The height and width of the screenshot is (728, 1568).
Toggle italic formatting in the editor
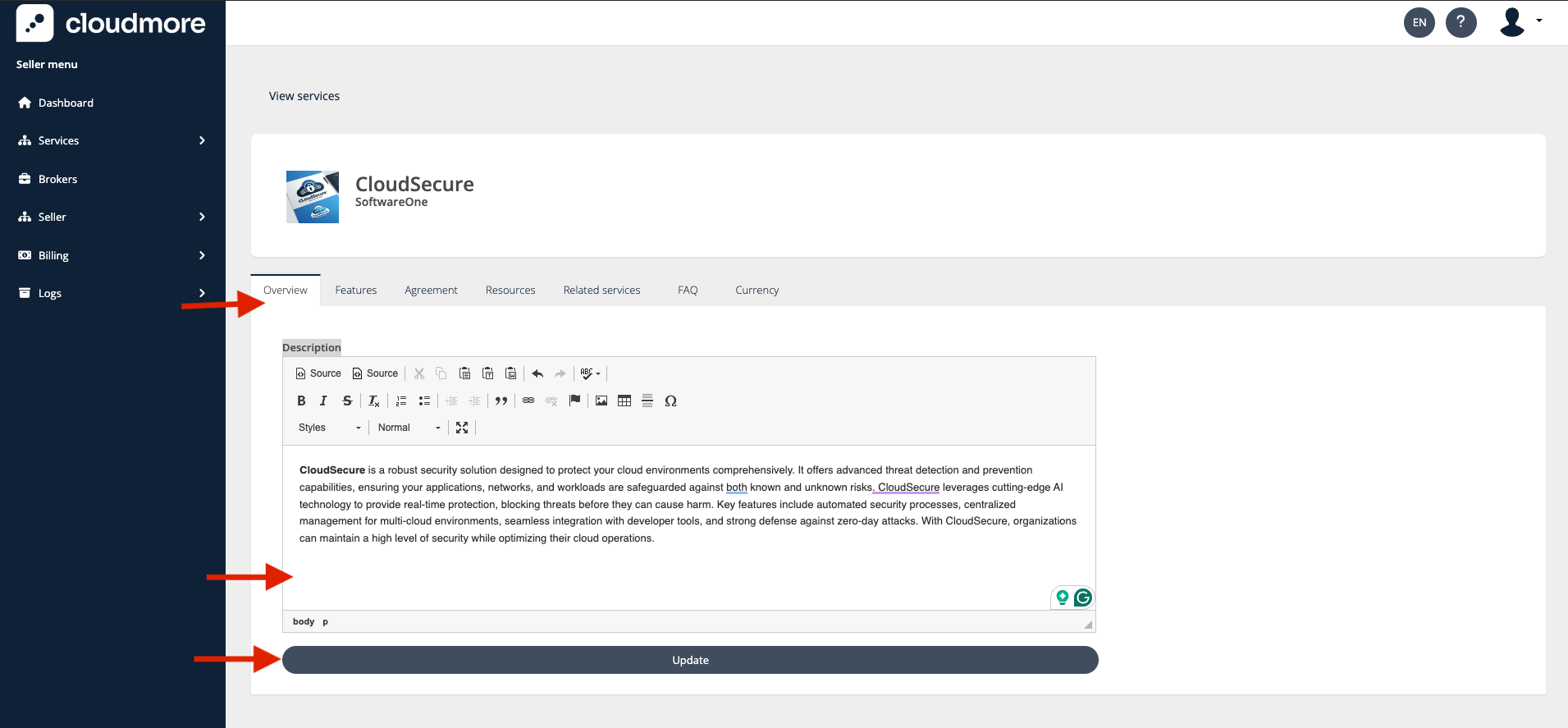click(x=323, y=401)
